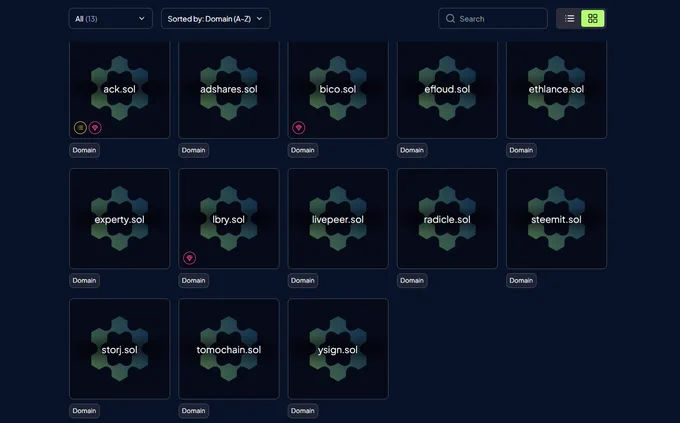
Task: Click the pink diamond badge on lbry.sol
Action: tap(189, 258)
